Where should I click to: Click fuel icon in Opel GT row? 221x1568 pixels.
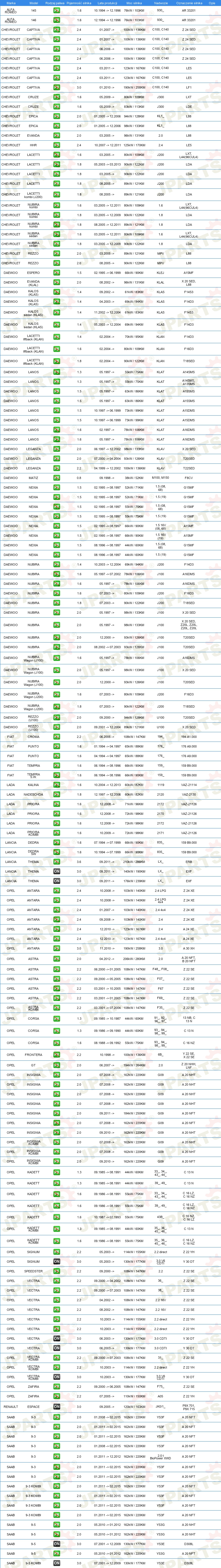57,1065
